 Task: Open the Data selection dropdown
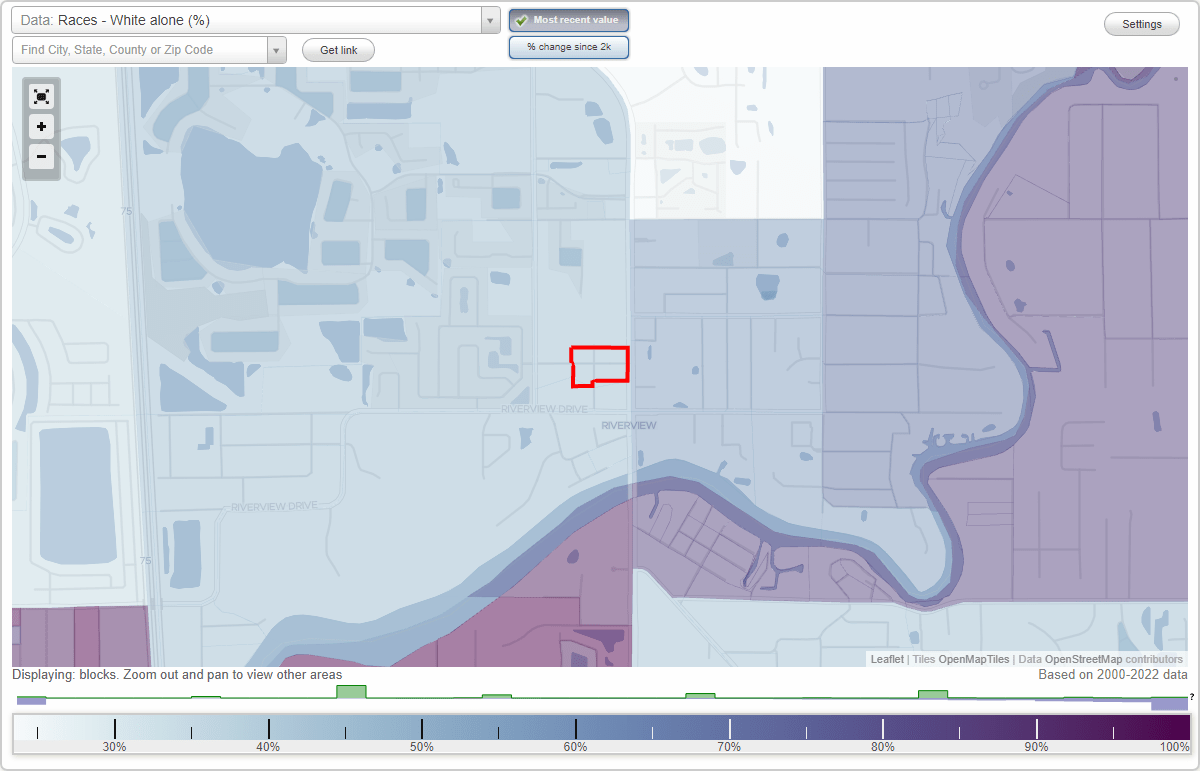click(488, 20)
